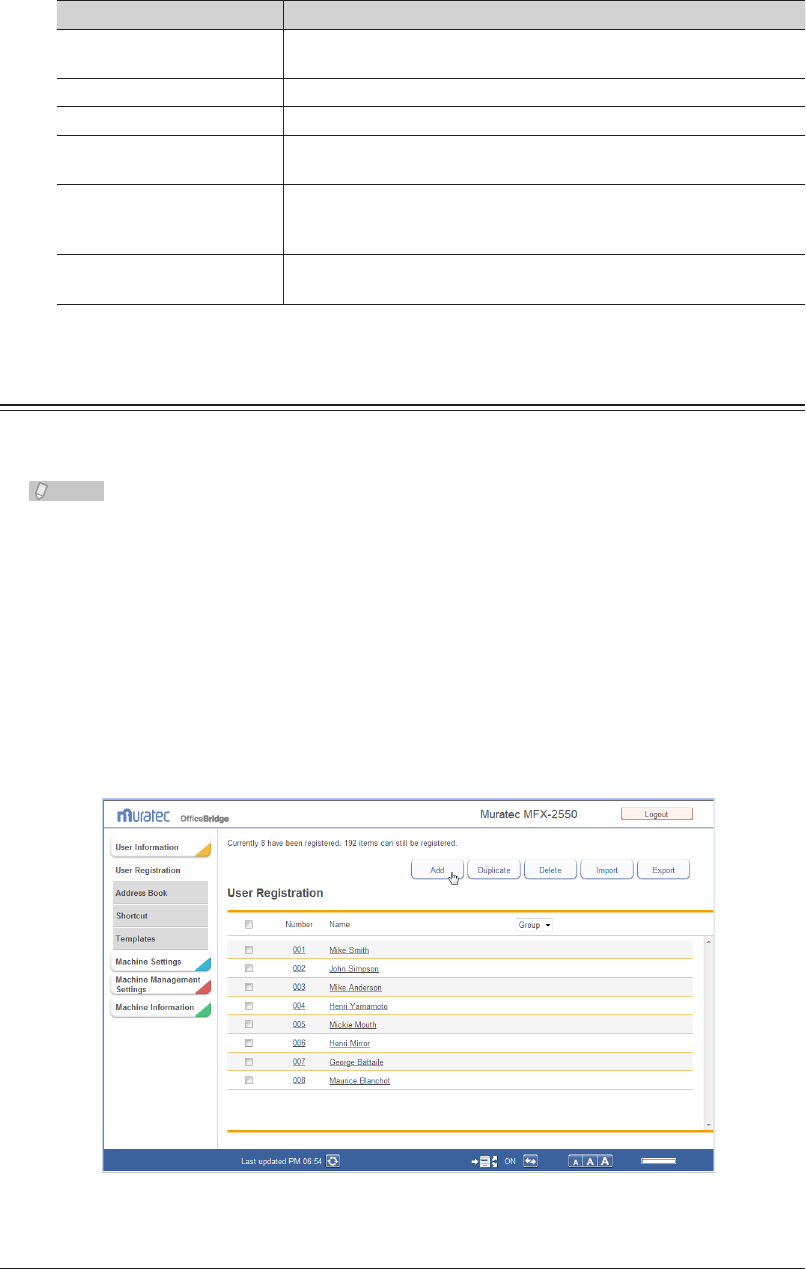
Task: Open the George Battaile name link
Action: click(x=356, y=1062)
